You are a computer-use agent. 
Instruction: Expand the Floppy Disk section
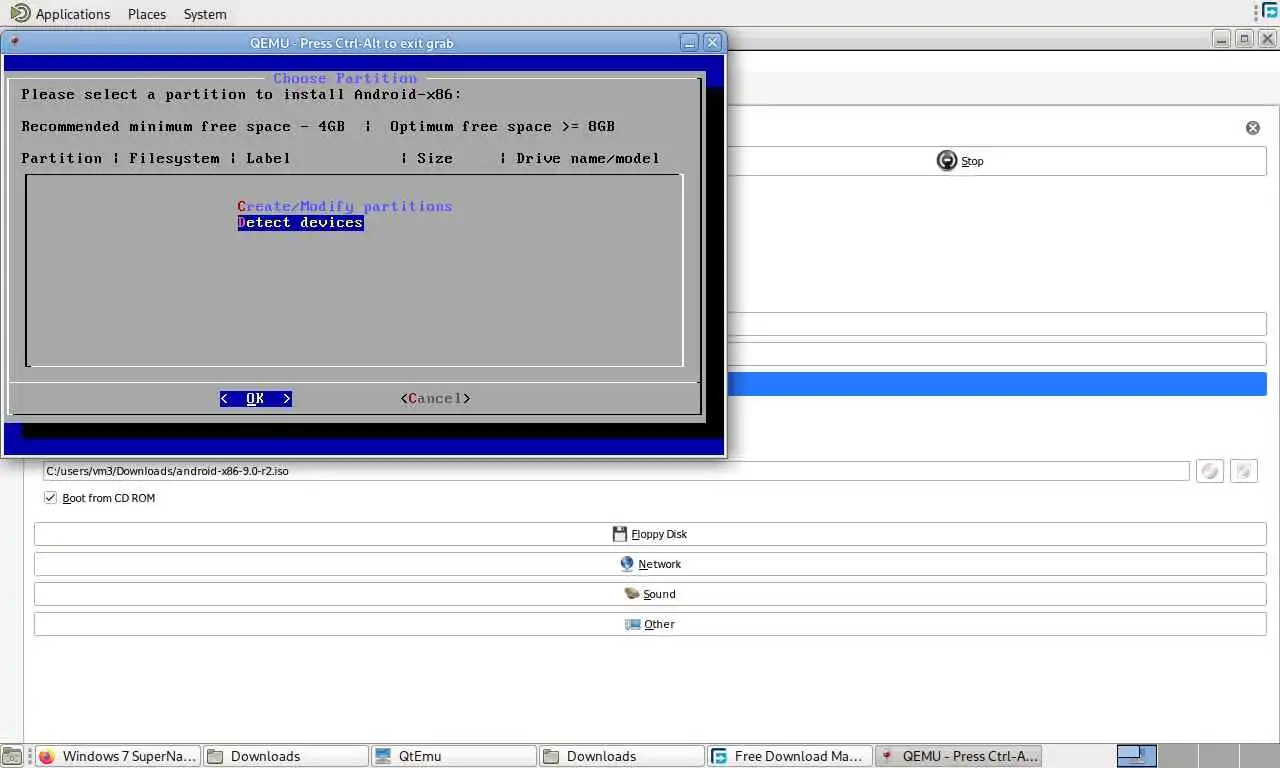pyautogui.click(x=650, y=534)
